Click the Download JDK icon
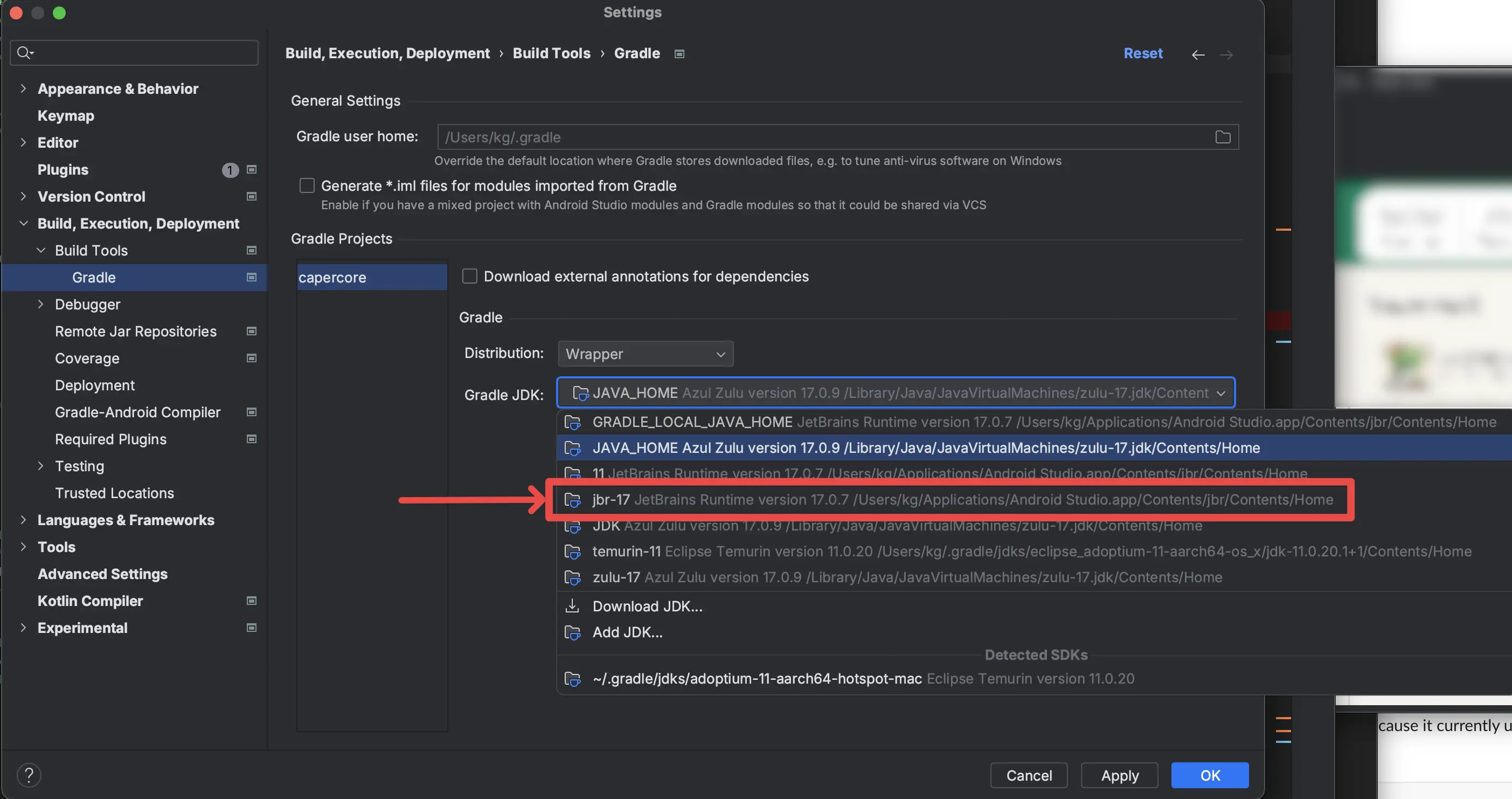 pos(572,606)
